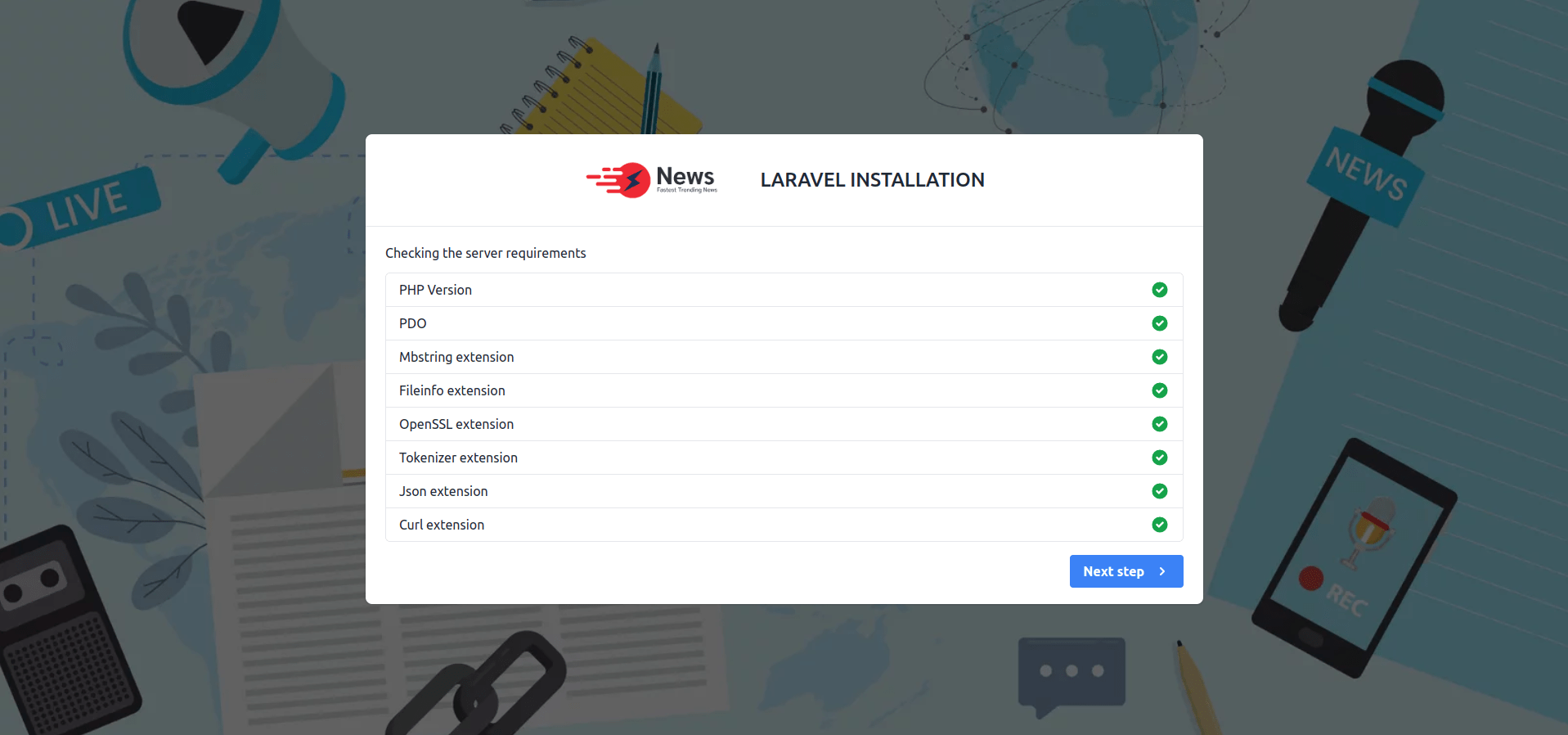This screenshot has height=735, width=1568.
Task: Click the OpenSSL extension label
Action: [456, 424]
